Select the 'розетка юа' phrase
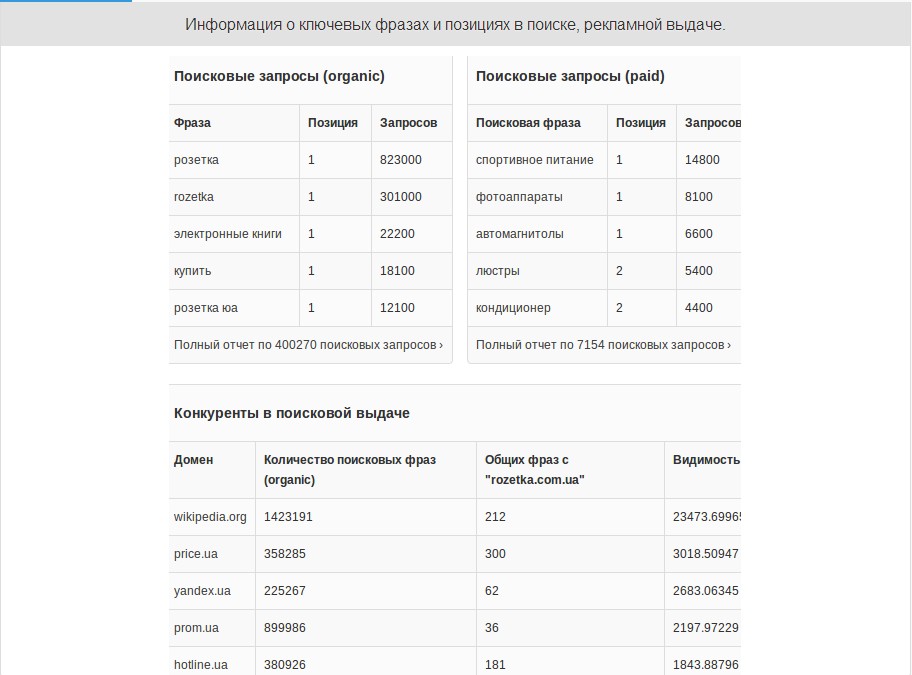This screenshot has height=675, width=912. coord(206,308)
